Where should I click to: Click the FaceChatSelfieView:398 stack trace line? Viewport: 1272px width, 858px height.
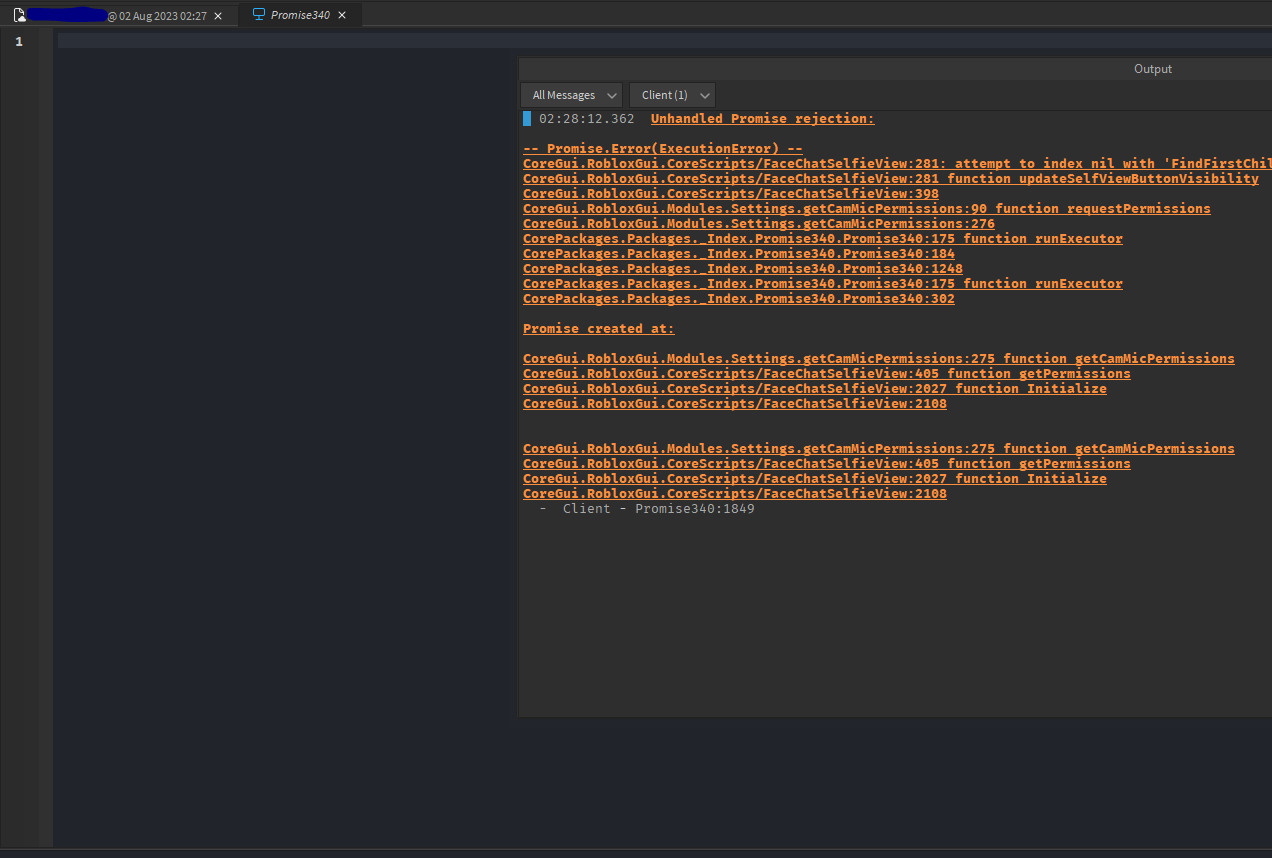click(x=730, y=194)
